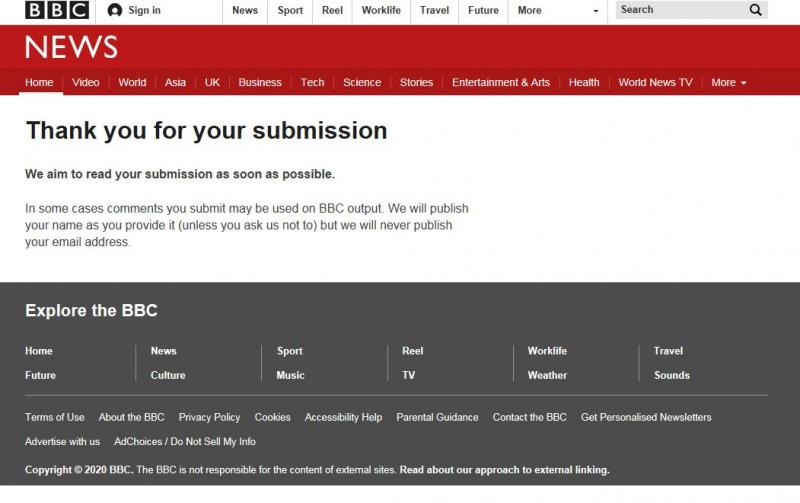Click the BBC logo blocks
This screenshot has width=800, height=503.
[57, 10]
